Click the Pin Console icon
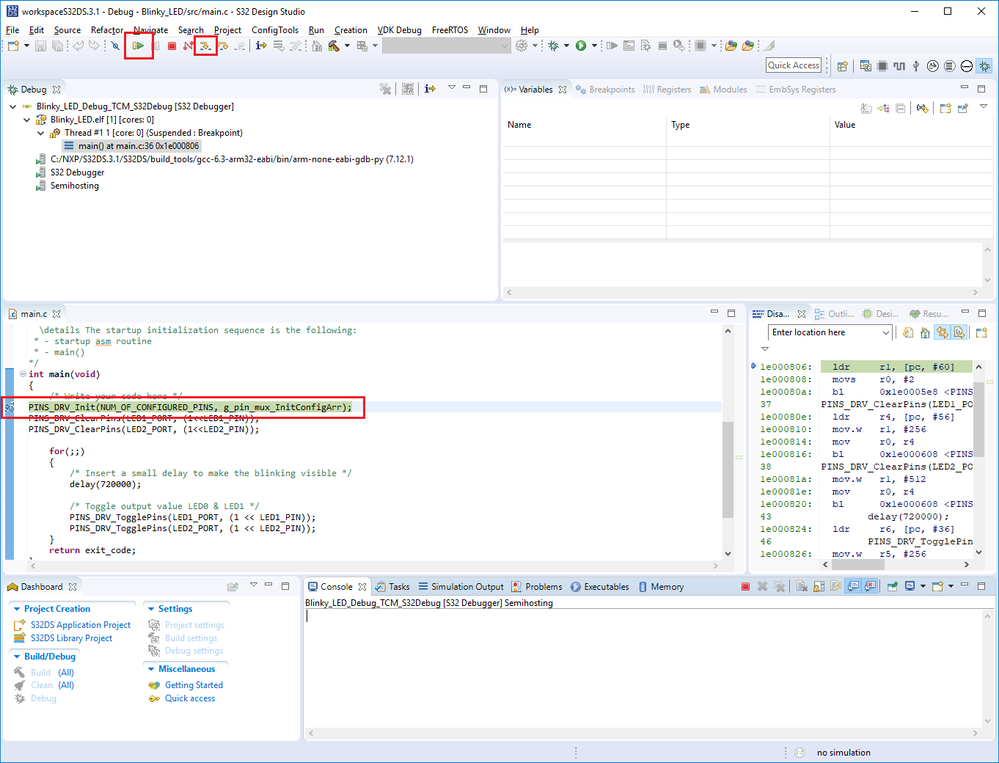 [892, 587]
